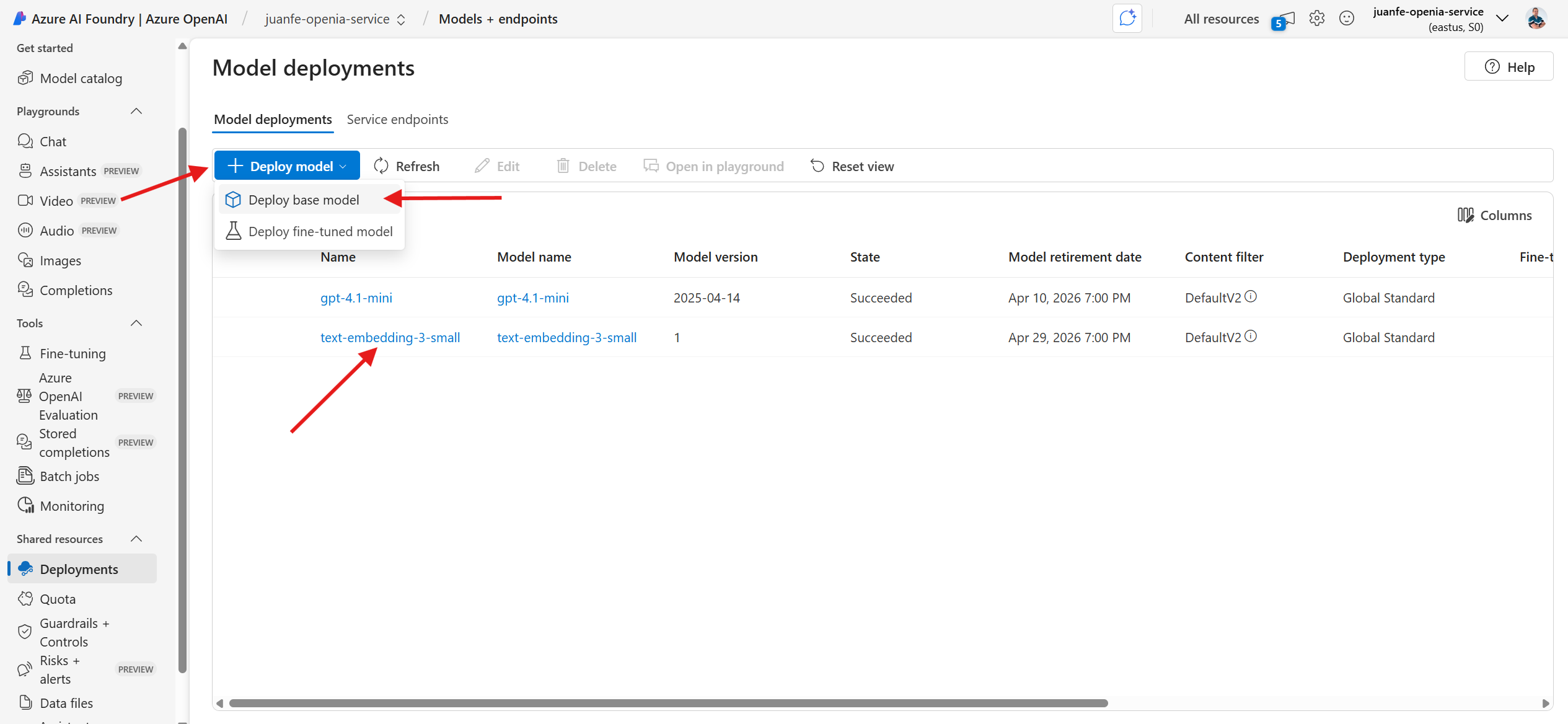Open the Batch jobs tool
This screenshot has height=724, width=1568.
point(69,476)
